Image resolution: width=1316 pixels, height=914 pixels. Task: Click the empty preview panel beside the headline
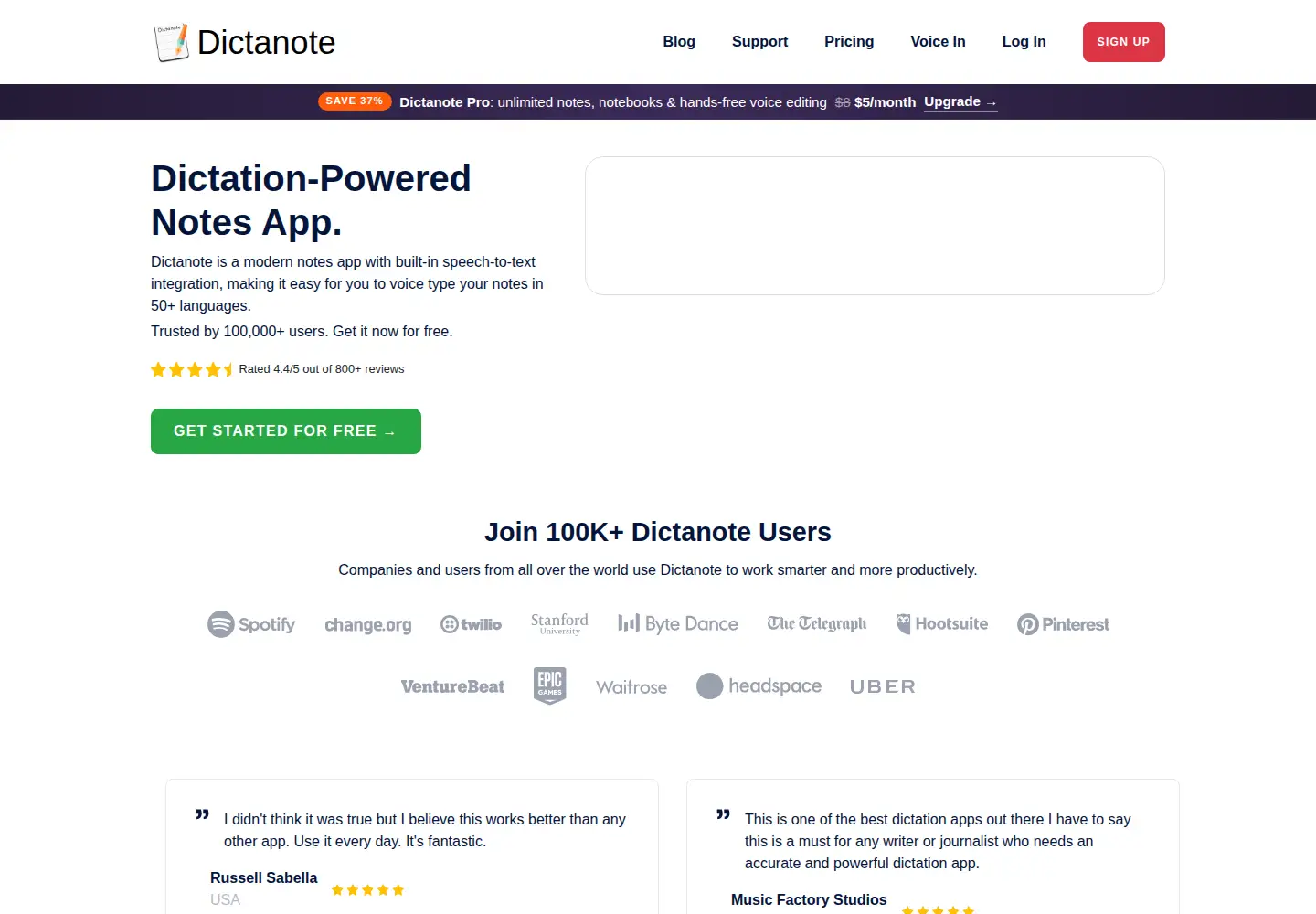point(875,226)
